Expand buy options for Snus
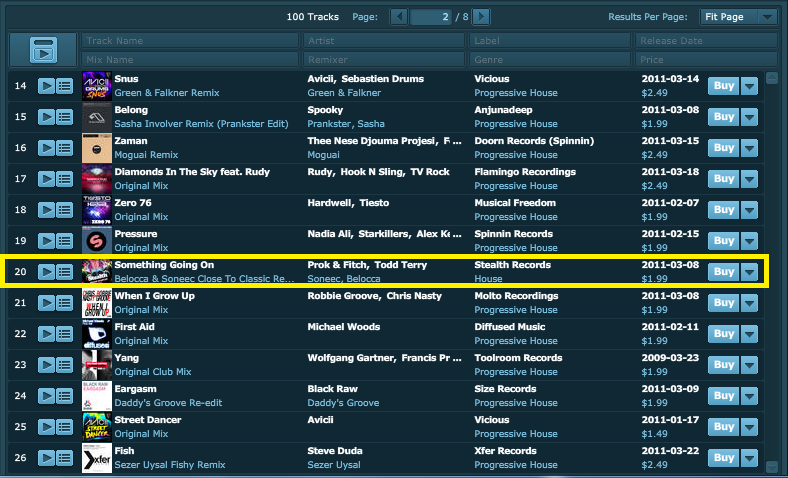 (749, 86)
